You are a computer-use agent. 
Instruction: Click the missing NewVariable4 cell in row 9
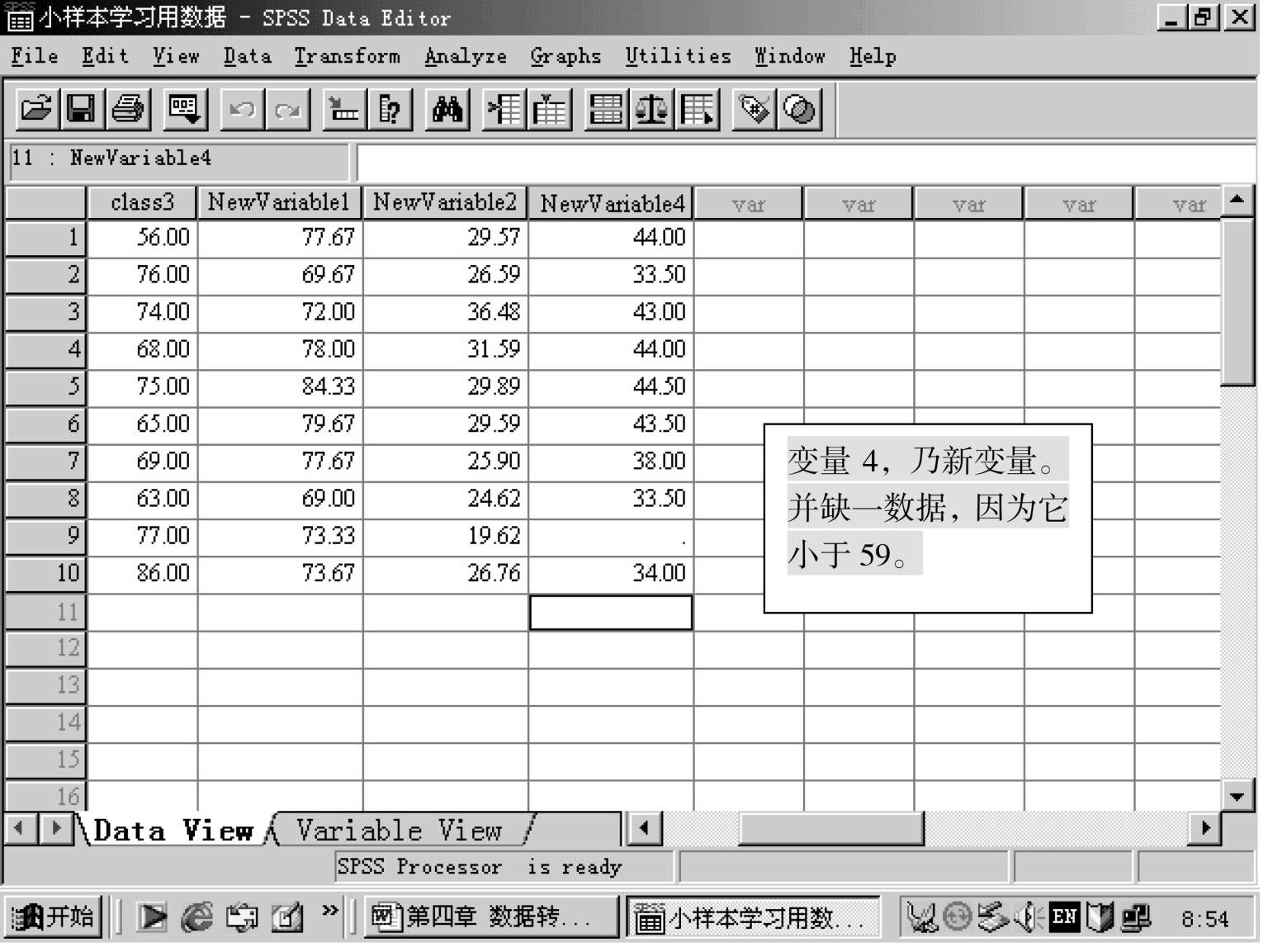click(x=611, y=538)
